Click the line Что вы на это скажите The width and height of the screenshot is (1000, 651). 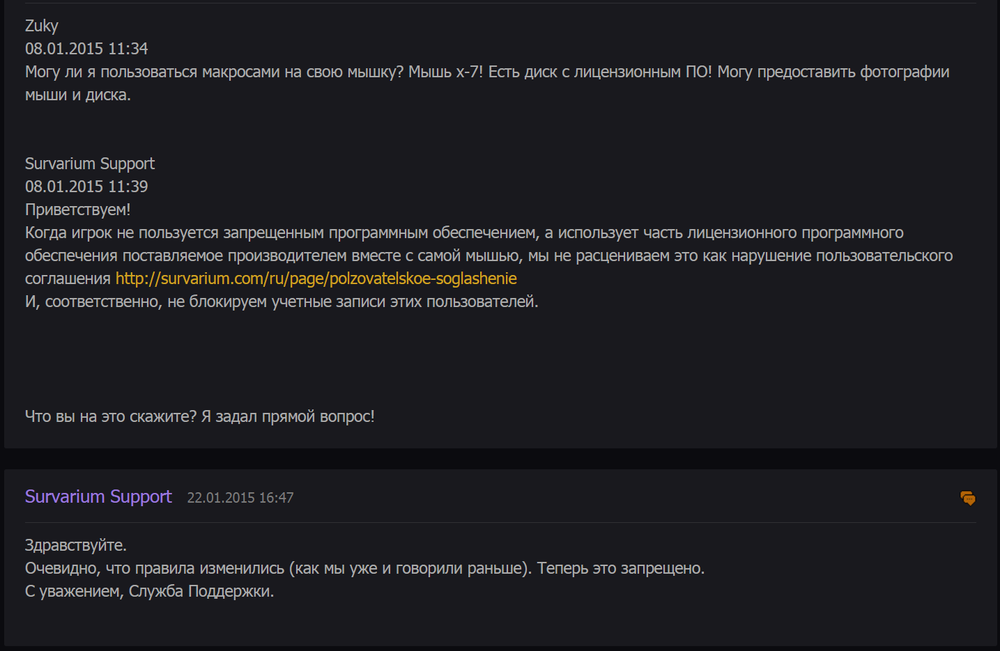pos(200,415)
